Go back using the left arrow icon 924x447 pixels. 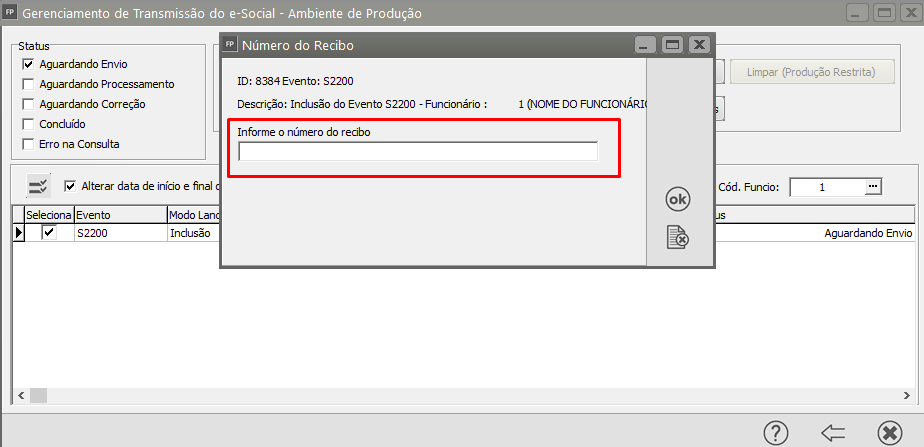833,432
